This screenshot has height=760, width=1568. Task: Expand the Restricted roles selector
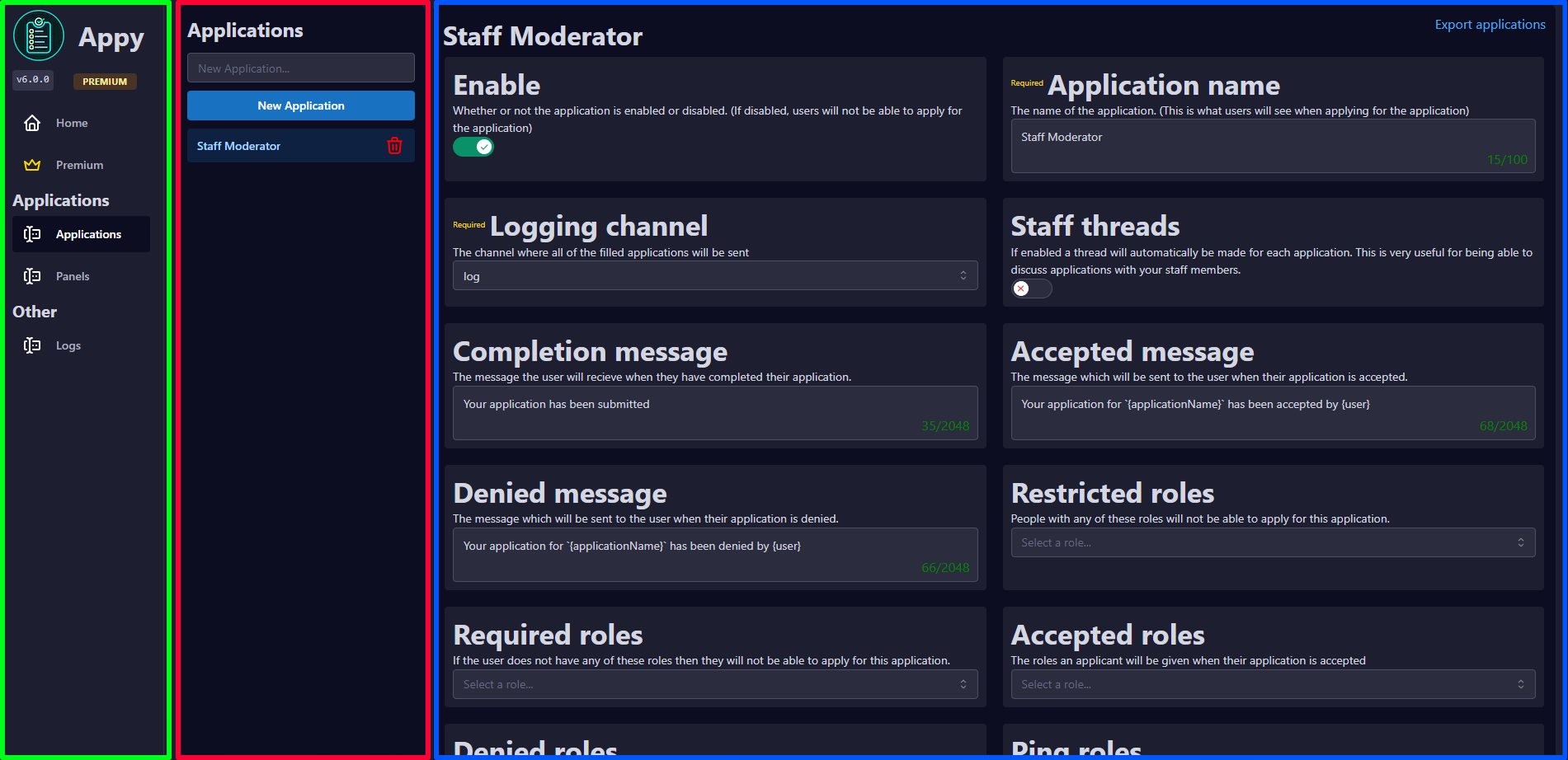[x=1272, y=542]
